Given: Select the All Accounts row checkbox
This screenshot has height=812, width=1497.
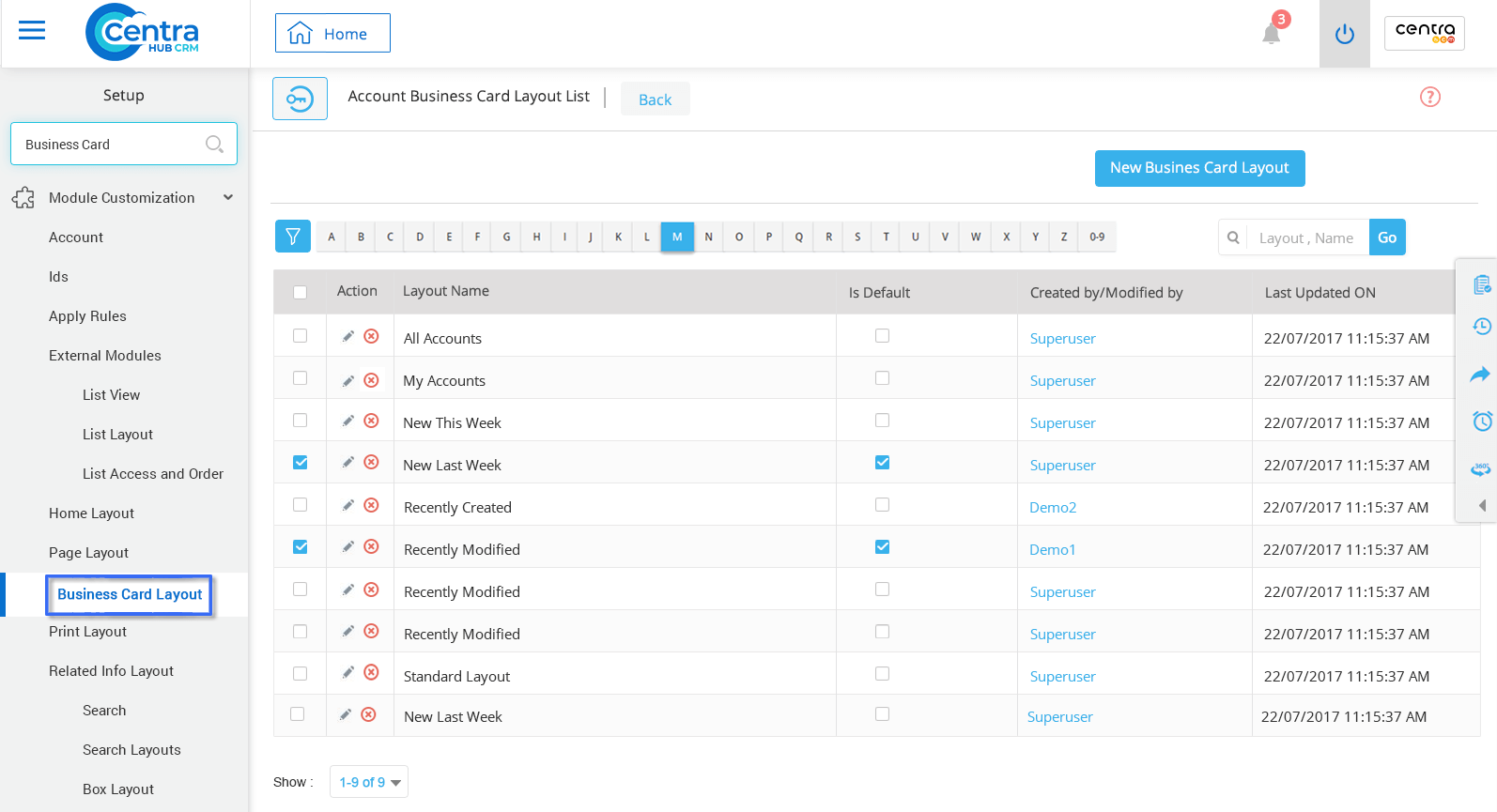Looking at the screenshot, I should pyautogui.click(x=301, y=336).
